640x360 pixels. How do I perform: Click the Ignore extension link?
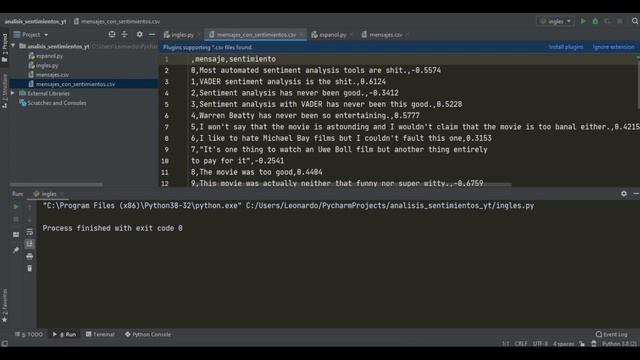pos(613,47)
